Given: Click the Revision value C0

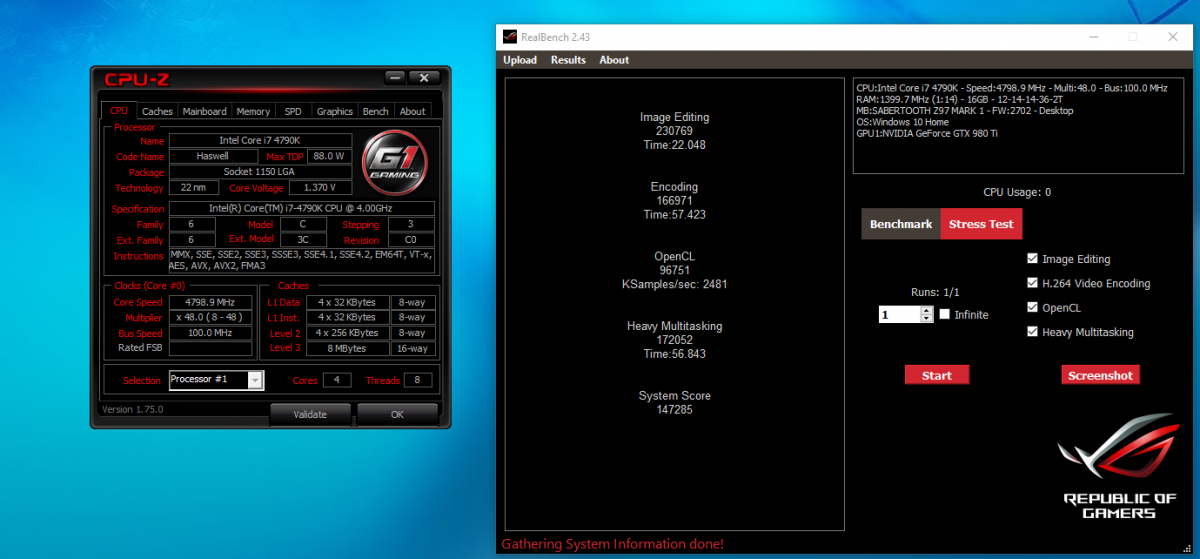Looking at the screenshot, I should [x=412, y=240].
